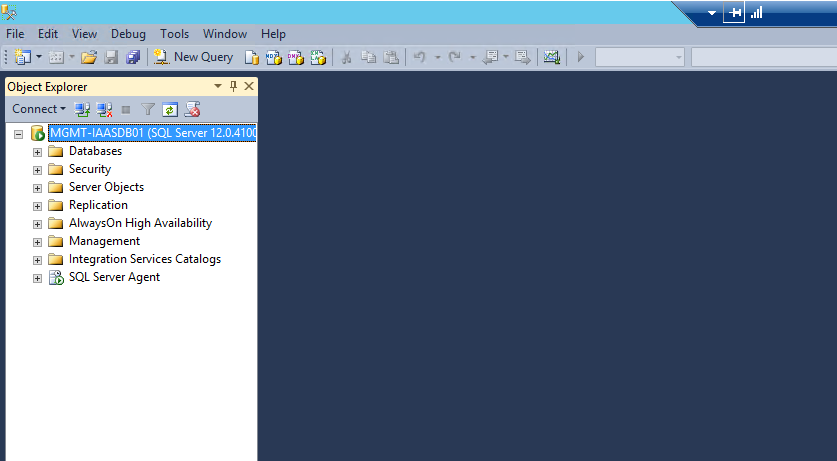Click the Stop square icon in Object Explorer

pos(126,109)
